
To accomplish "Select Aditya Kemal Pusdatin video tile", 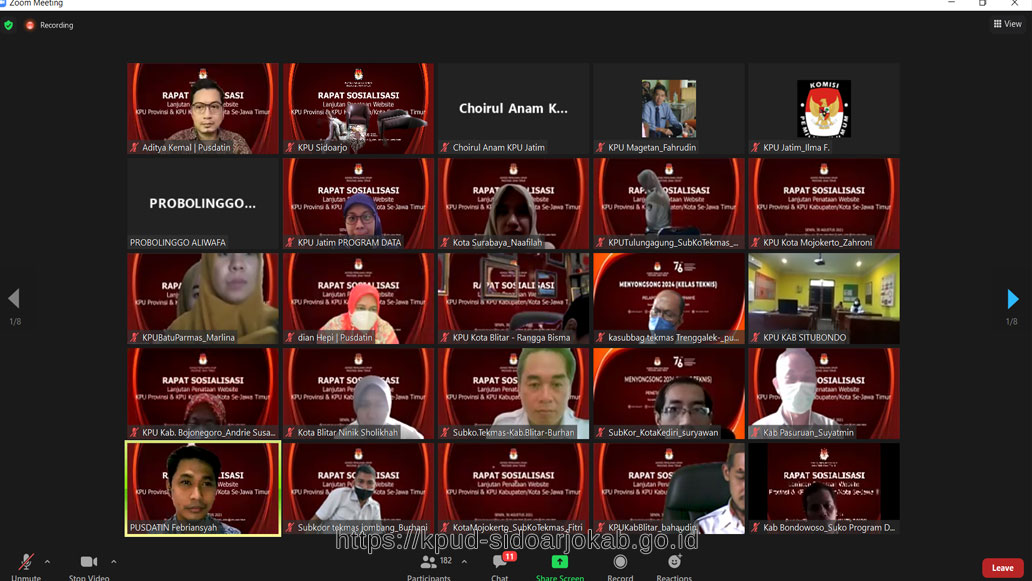I will click(203, 108).
